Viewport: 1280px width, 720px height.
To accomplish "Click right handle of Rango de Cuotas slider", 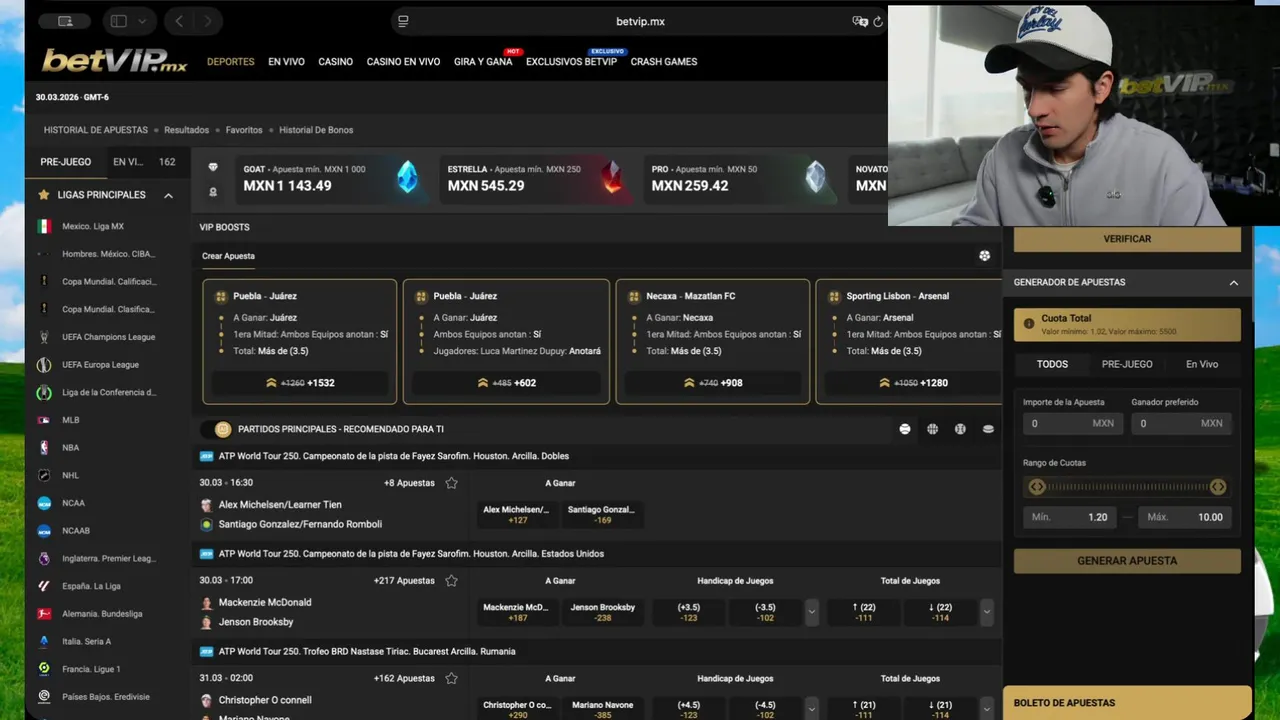I will tap(1218, 487).
